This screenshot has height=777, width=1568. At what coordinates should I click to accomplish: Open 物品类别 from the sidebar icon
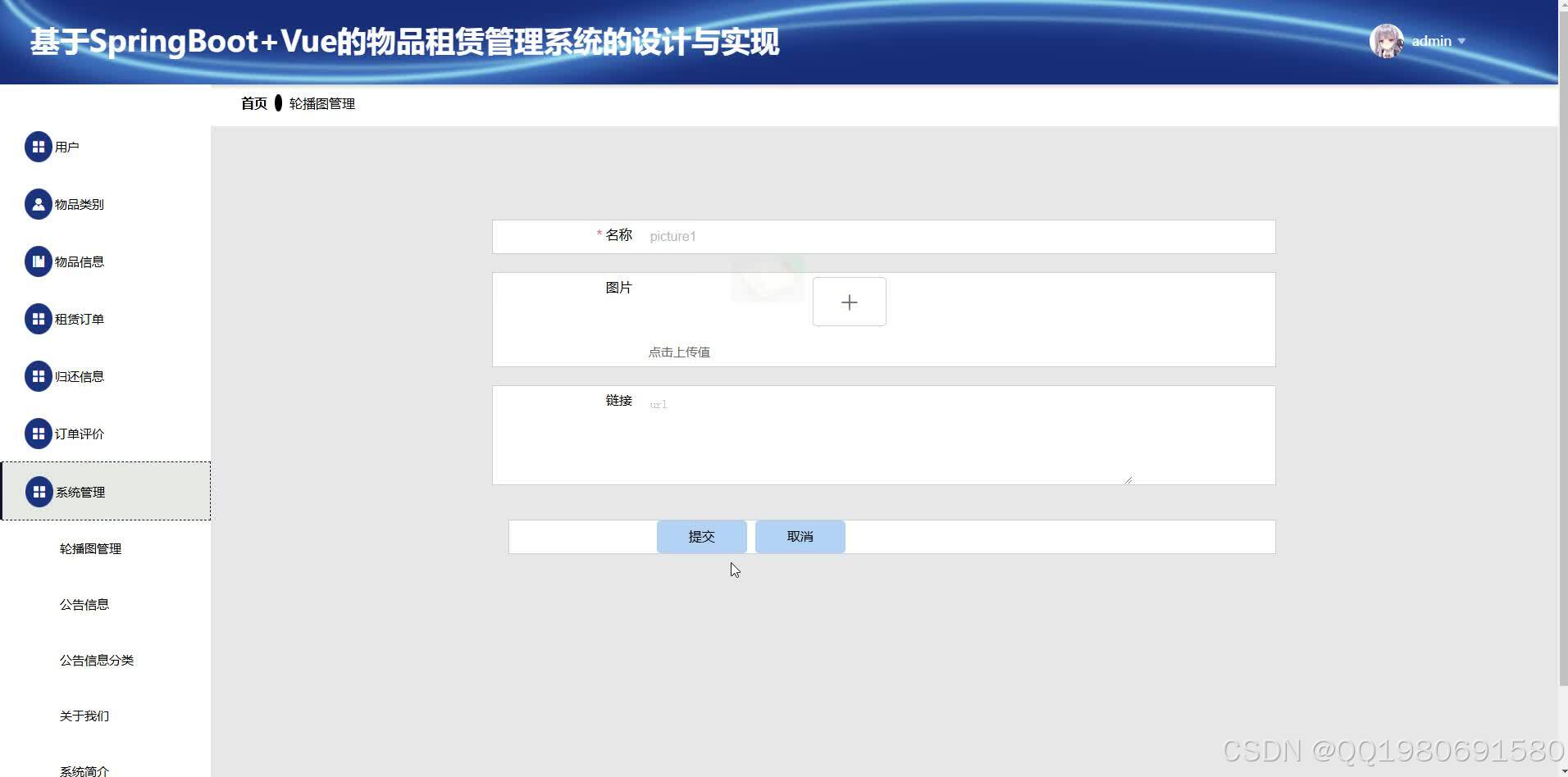(x=39, y=204)
